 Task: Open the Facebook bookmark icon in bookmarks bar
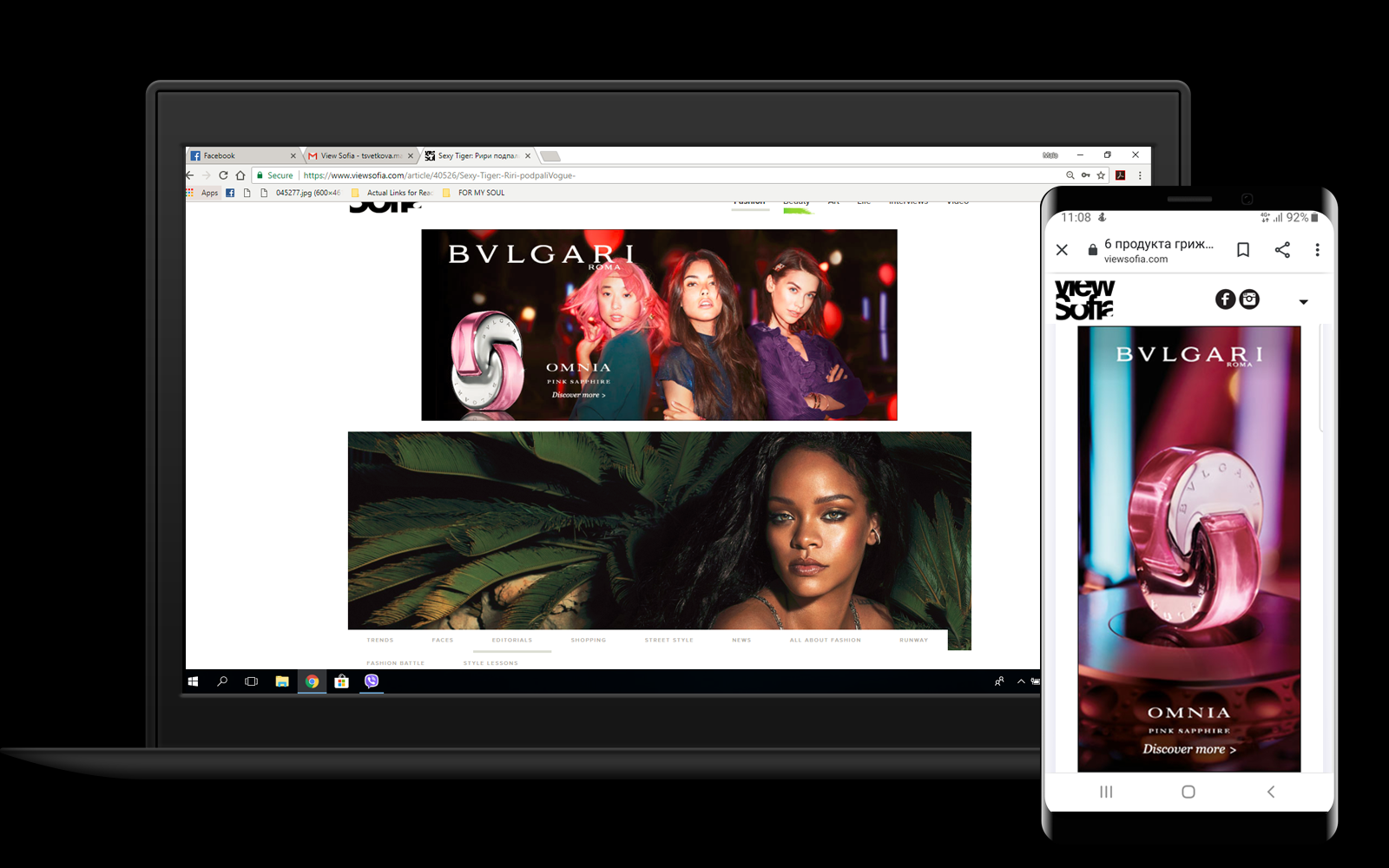(230, 193)
